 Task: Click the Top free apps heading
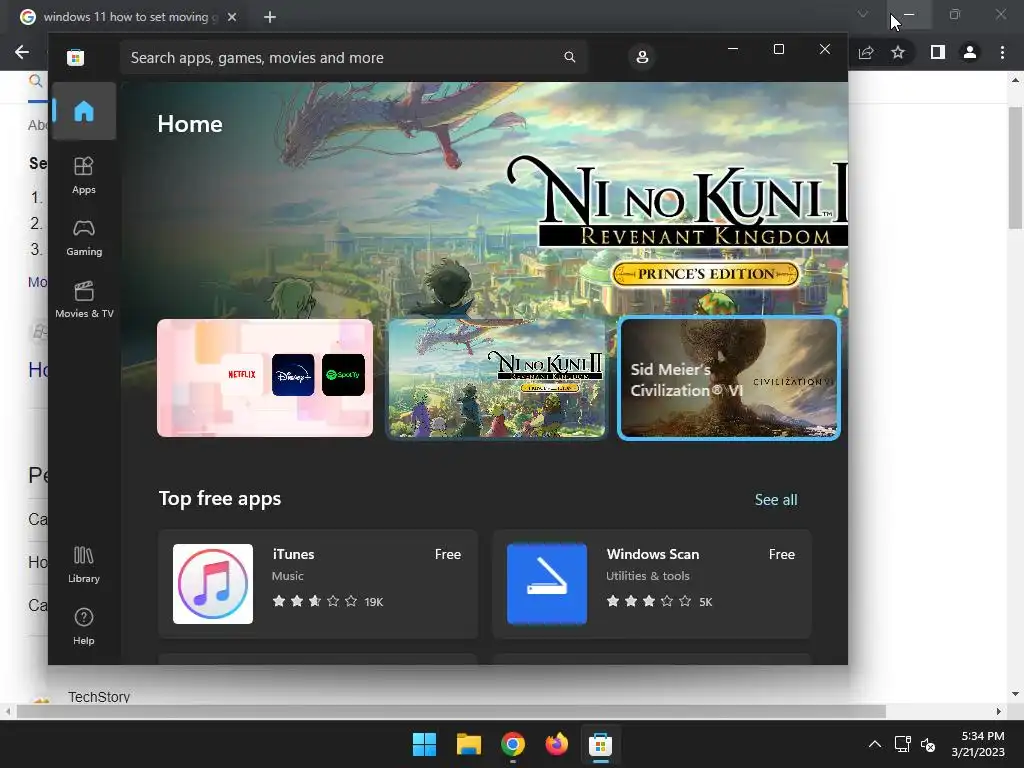(x=220, y=498)
